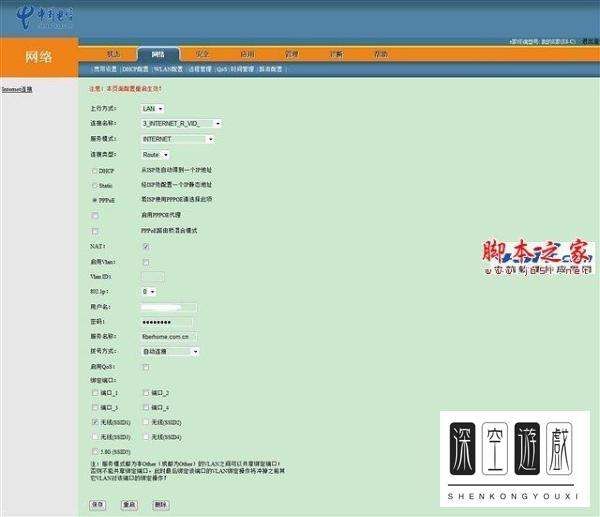This screenshot has height=517, width=600.
Task: Check the 无线(SSID2) checkbox
Action: pyautogui.click(x=146, y=422)
